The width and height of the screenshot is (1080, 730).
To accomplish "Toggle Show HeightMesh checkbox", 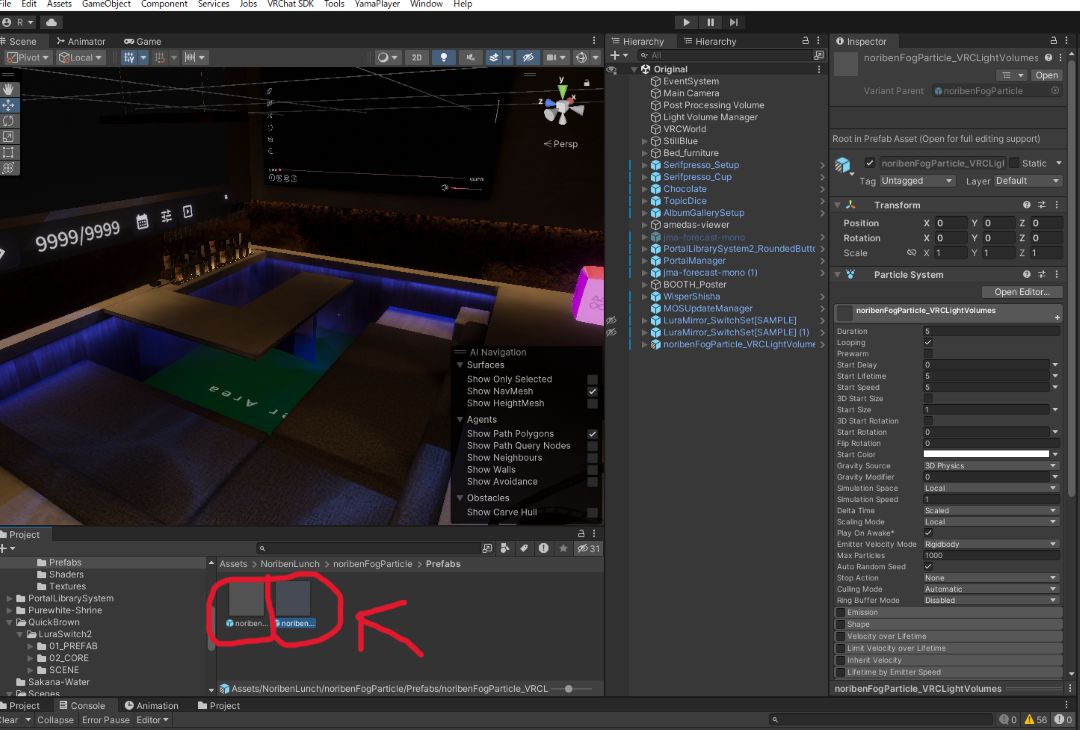I will click(x=592, y=404).
